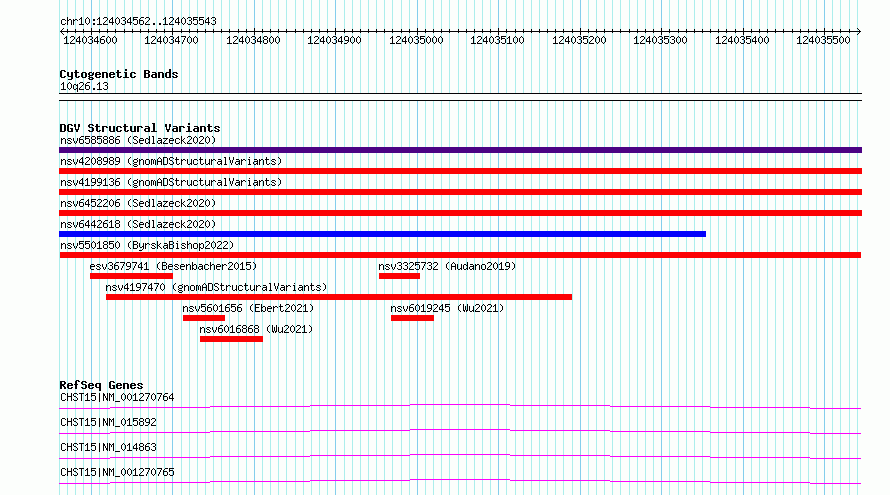Open nsv4199136 (gnomADStructuralVariants) label
The height and width of the screenshot is (495, 890).
(171, 182)
